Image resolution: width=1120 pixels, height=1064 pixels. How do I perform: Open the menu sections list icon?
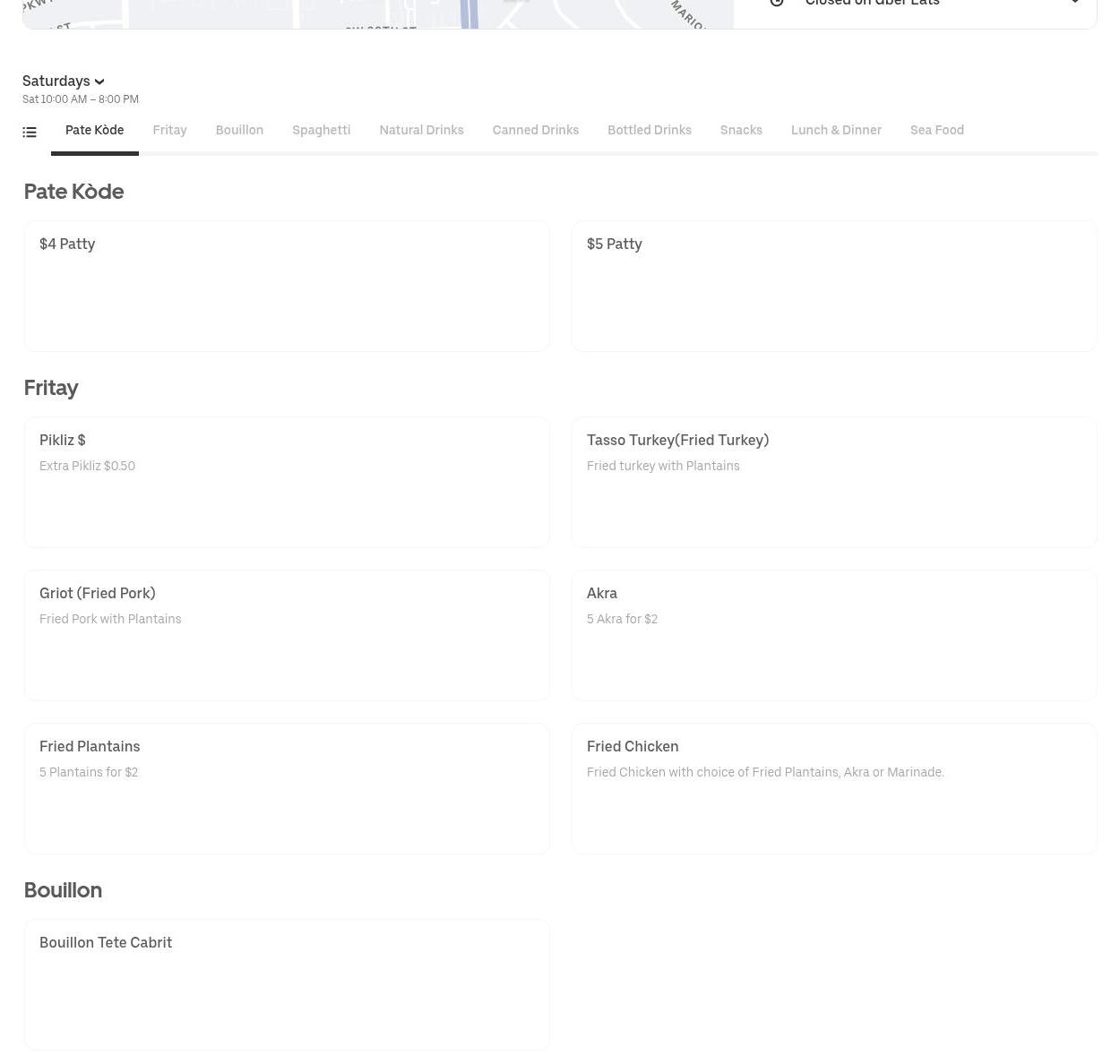pos(30,133)
